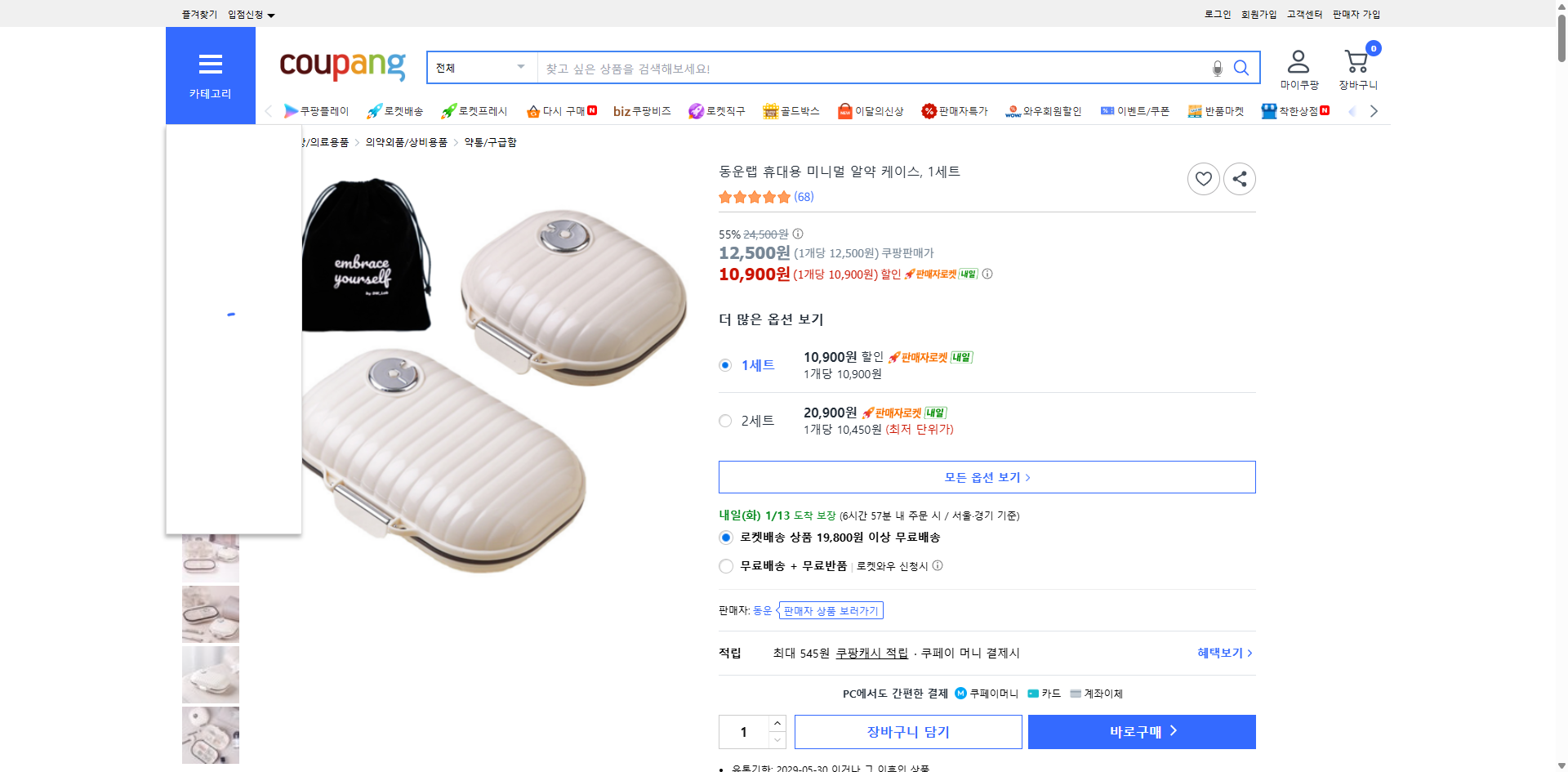Click the voice search microphone icon
This screenshot has height=772, width=1568.
1217,69
